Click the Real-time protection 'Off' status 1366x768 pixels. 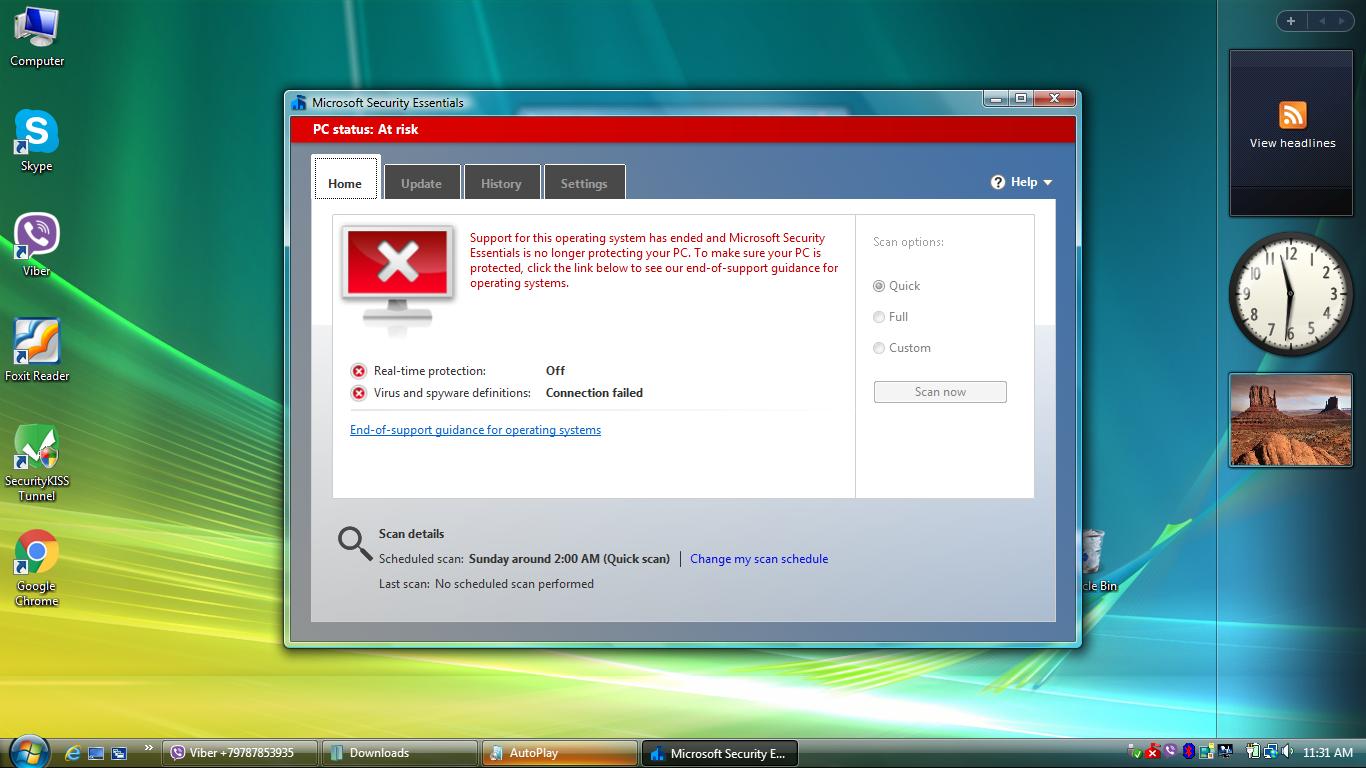[x=555, y=371]
